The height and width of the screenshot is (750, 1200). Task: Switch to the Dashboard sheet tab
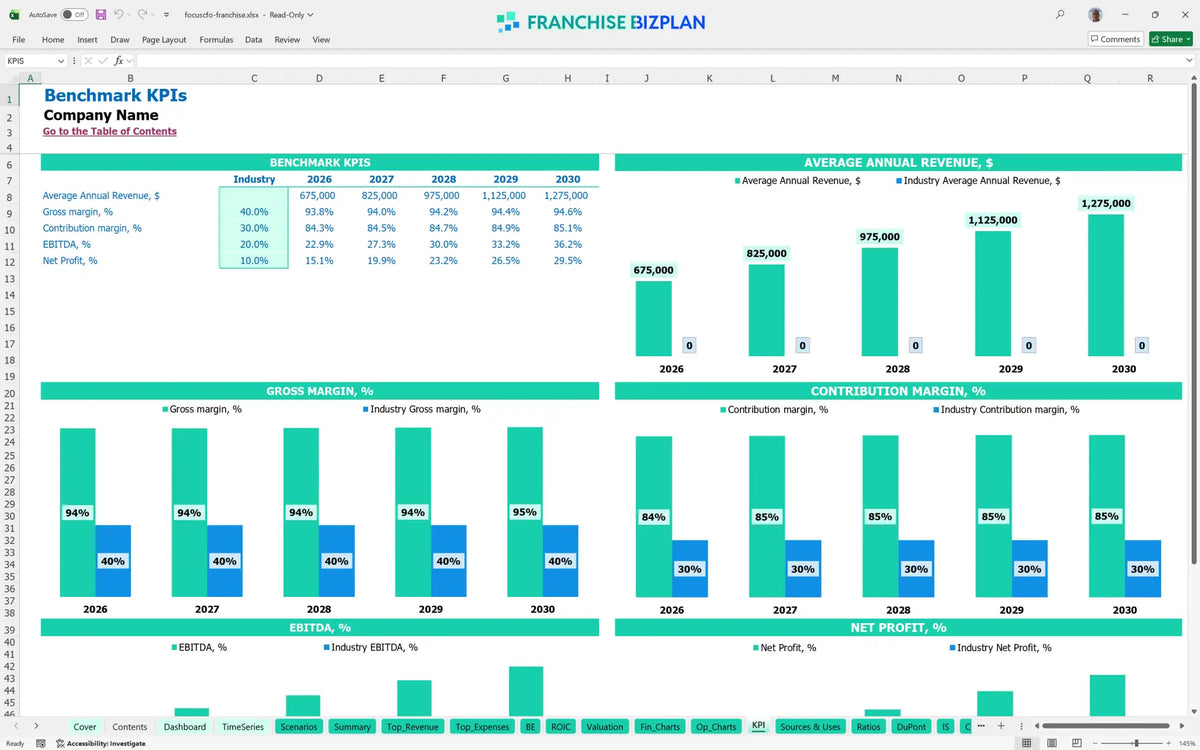(185, 727)
